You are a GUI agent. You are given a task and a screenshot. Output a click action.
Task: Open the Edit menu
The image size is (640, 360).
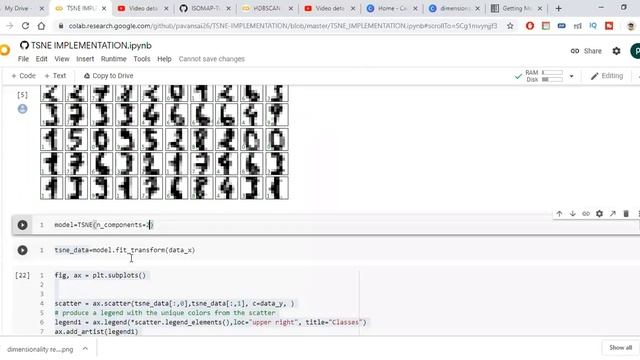coord(41,59)
